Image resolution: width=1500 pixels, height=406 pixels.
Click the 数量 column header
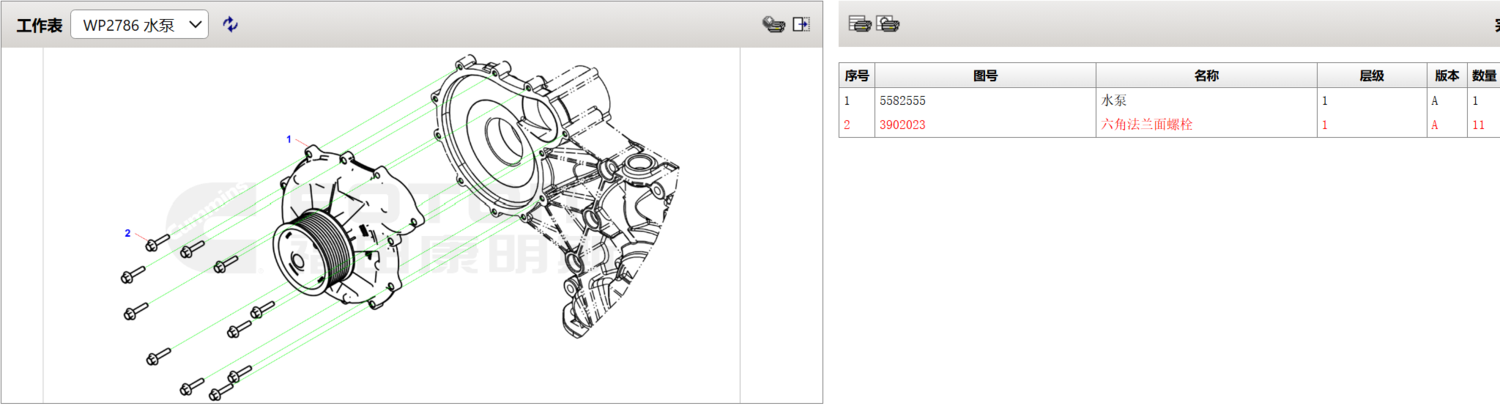[x=1484, y=76]
